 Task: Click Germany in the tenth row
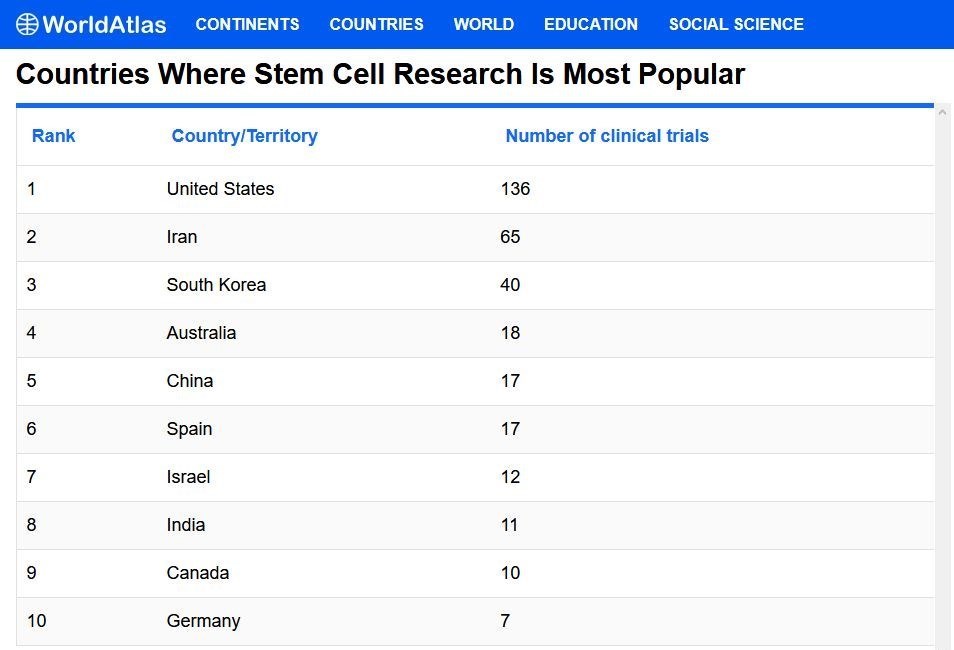[203, 621]
